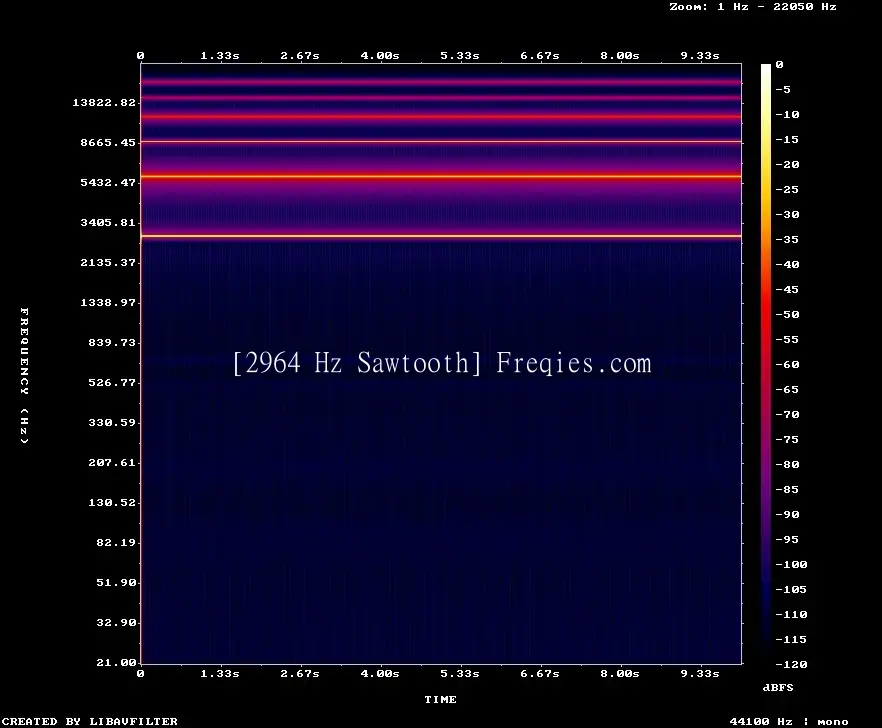Screen dimensions: 882x728
Task: Click the 44100 Hz | mono text
Action: coord(789,721)
